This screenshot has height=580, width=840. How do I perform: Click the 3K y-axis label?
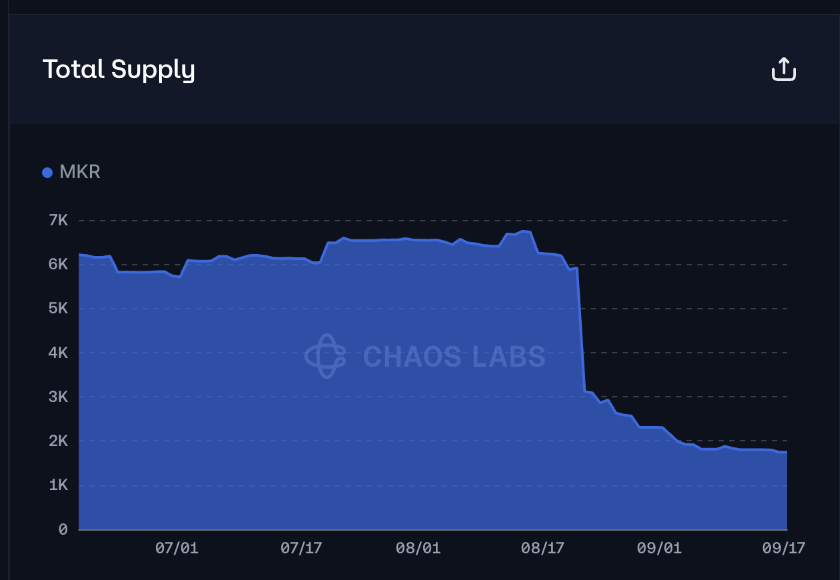57,396
